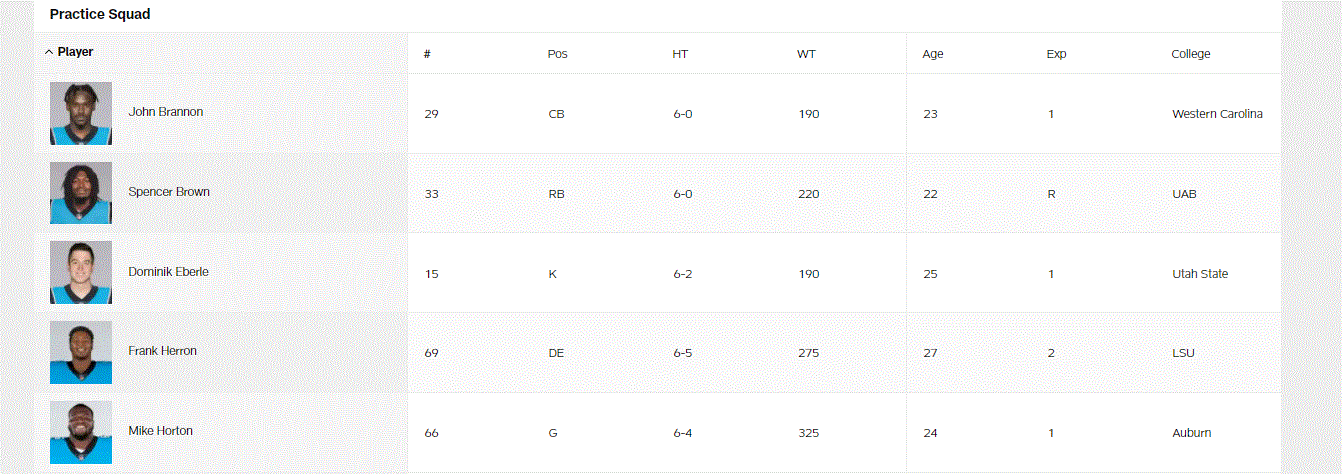Select Western Carolina college cell
This screenshot has height=474, width=1342.
1217,114
